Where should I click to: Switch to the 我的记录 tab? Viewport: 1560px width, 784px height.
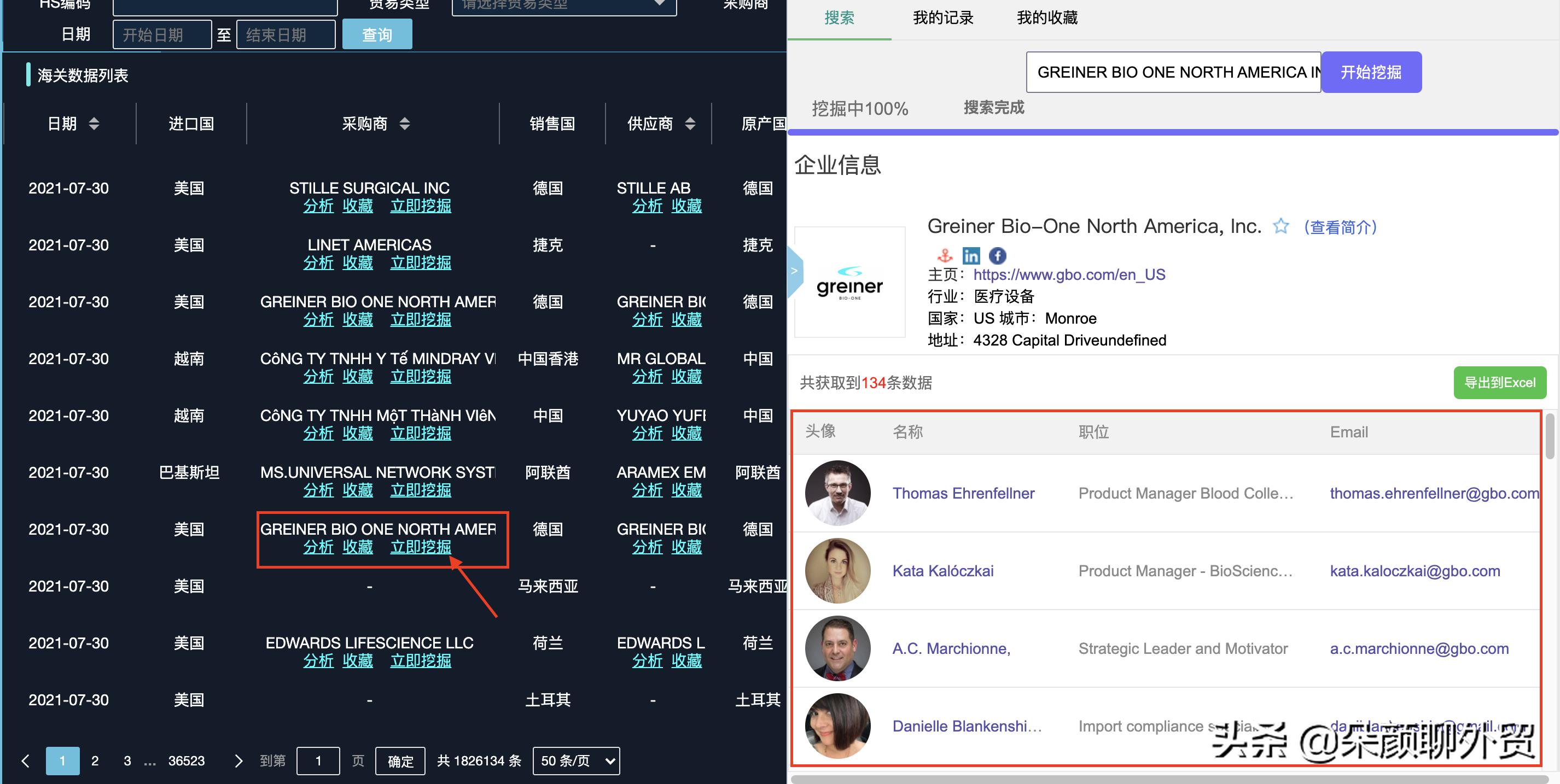942,17
